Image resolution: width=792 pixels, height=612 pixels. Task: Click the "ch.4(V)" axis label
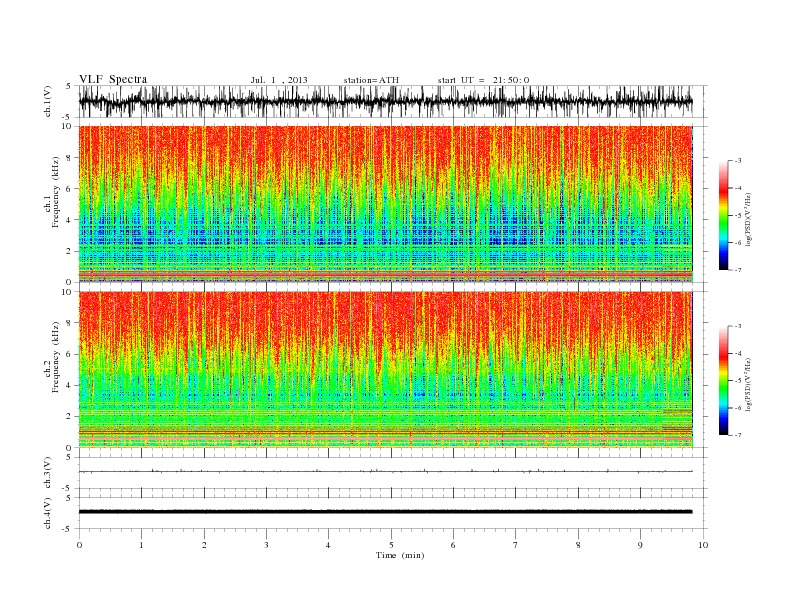click(x=48, y=513)
